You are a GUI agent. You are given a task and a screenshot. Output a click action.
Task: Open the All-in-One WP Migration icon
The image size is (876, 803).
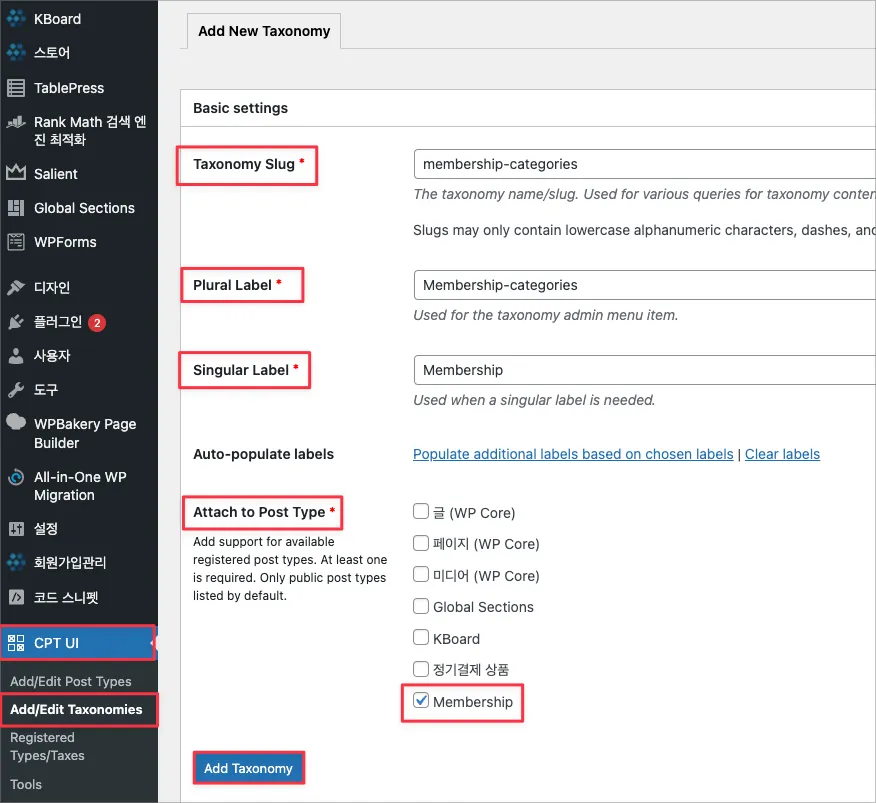click(x=16, y=477)
